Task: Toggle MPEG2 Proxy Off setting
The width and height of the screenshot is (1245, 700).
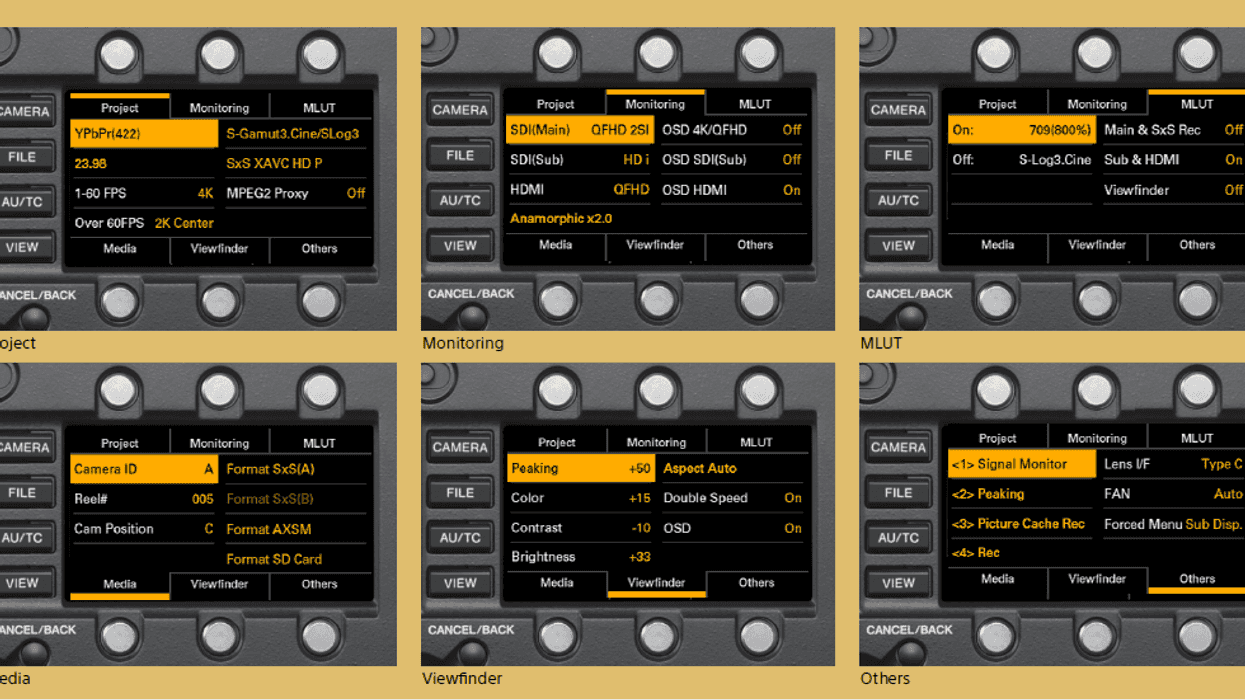Action: [x=294, y=193]
